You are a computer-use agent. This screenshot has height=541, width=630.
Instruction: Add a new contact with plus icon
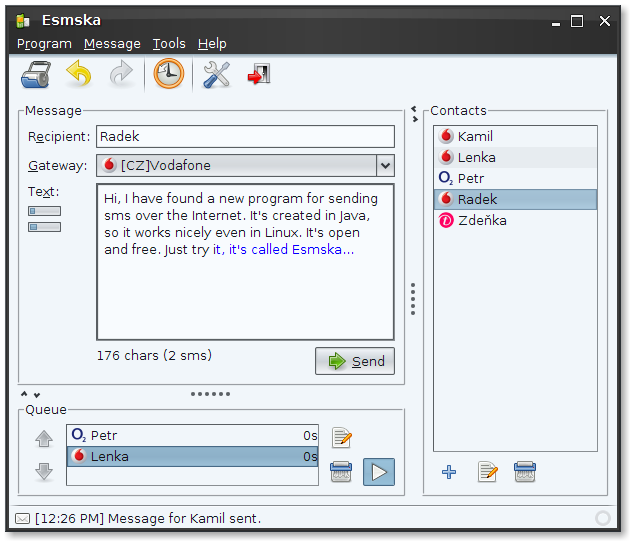pos(449,472)
